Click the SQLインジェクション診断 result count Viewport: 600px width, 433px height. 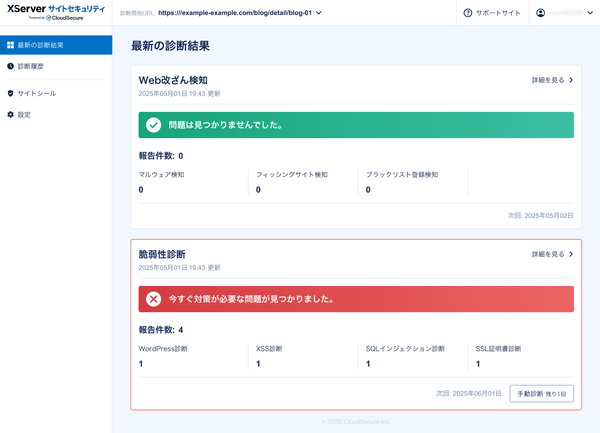coord(367,364)
